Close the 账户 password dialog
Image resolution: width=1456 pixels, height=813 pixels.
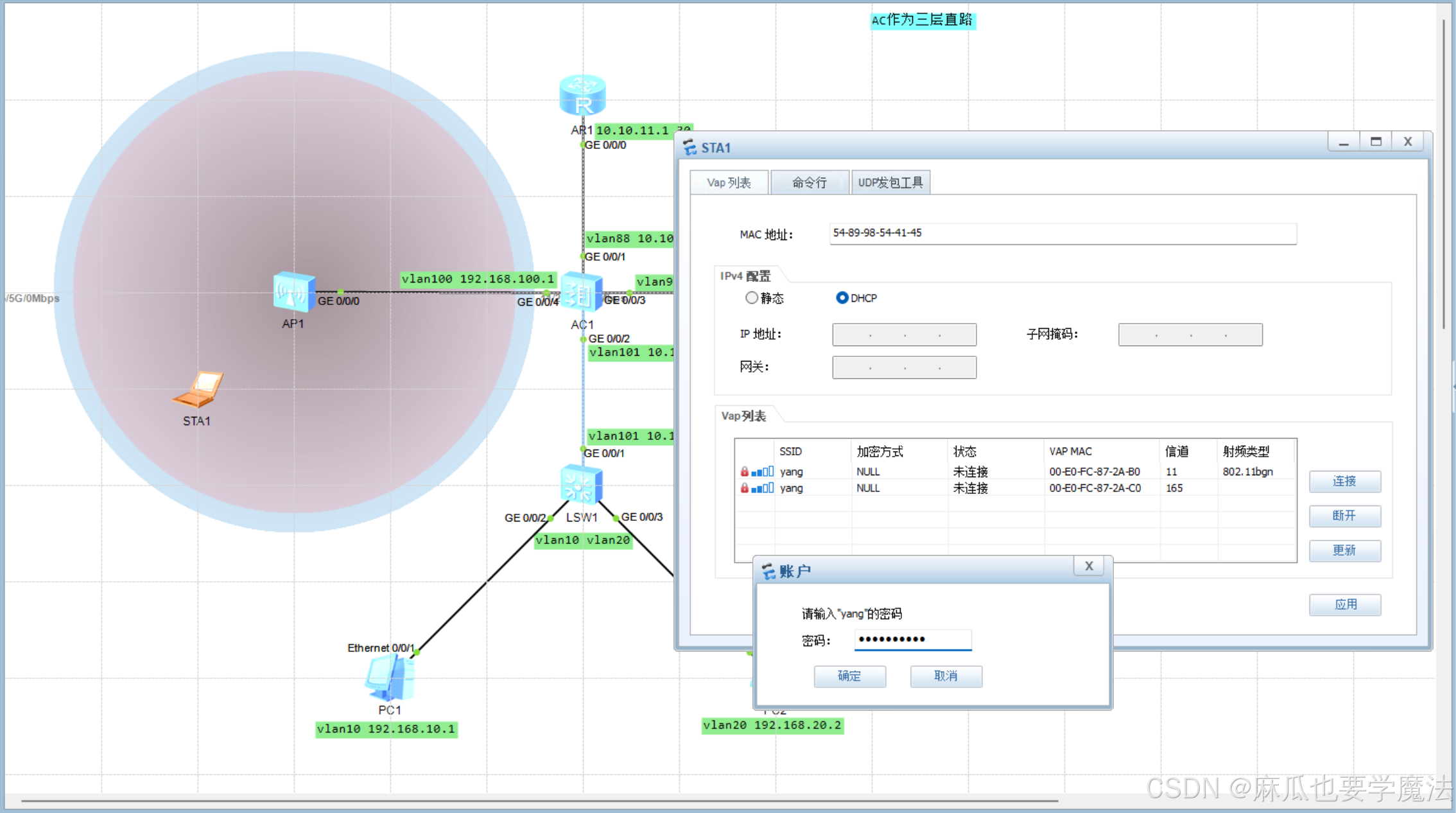pos(1089,566)
